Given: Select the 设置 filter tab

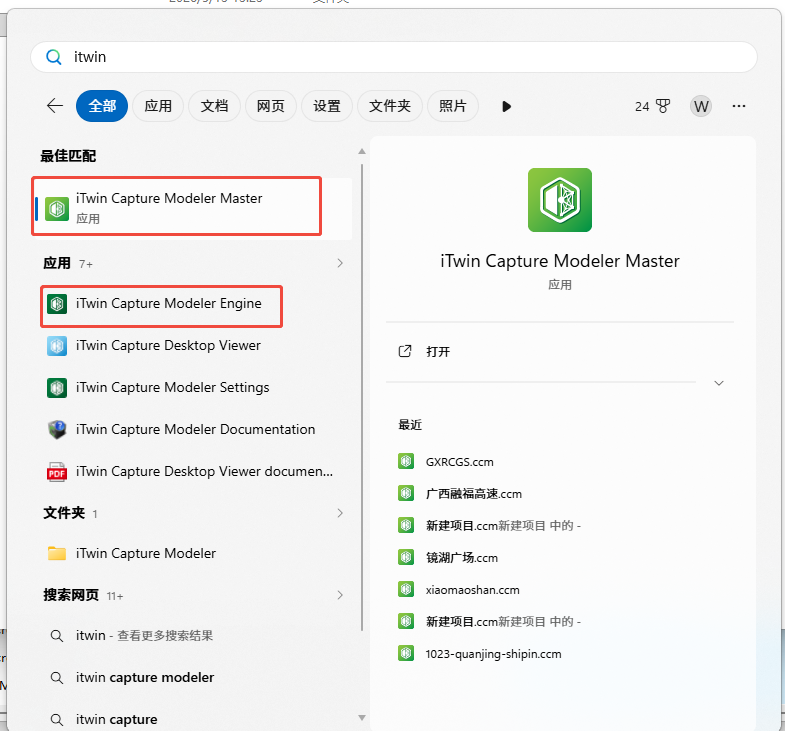Looking at the screenshot, I should pos(327,106).
